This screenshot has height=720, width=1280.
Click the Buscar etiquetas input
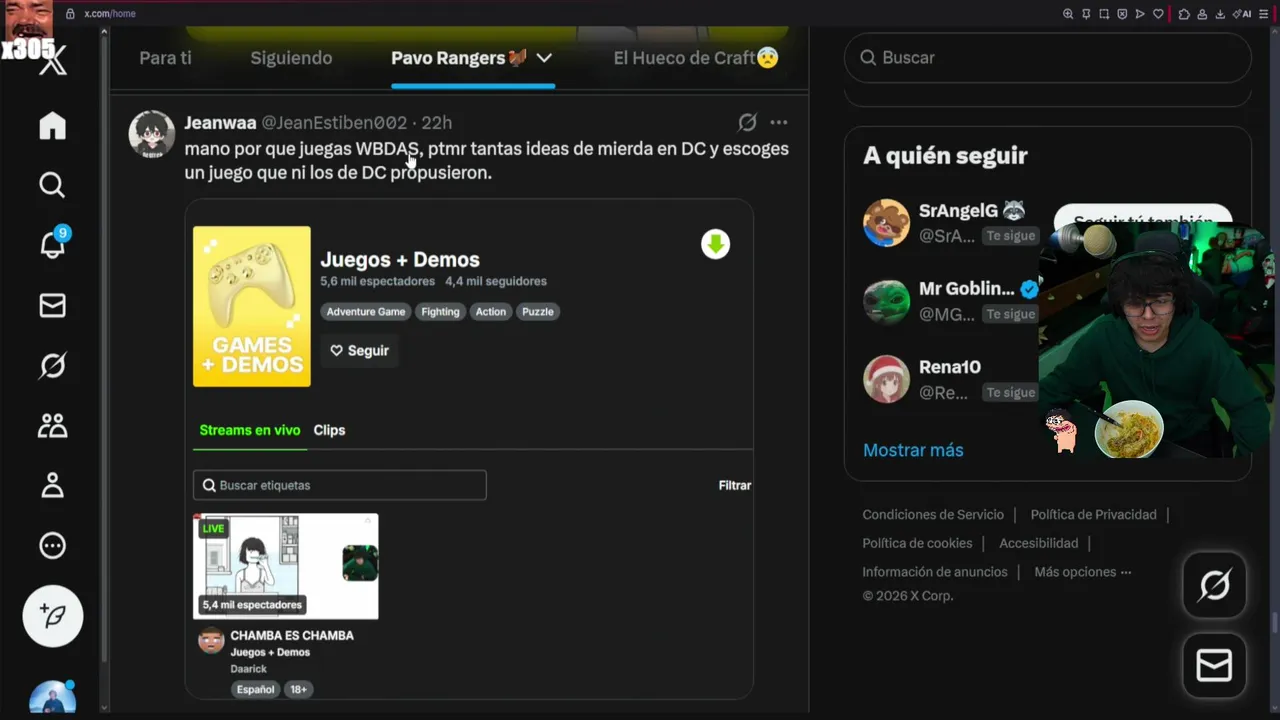340,485
